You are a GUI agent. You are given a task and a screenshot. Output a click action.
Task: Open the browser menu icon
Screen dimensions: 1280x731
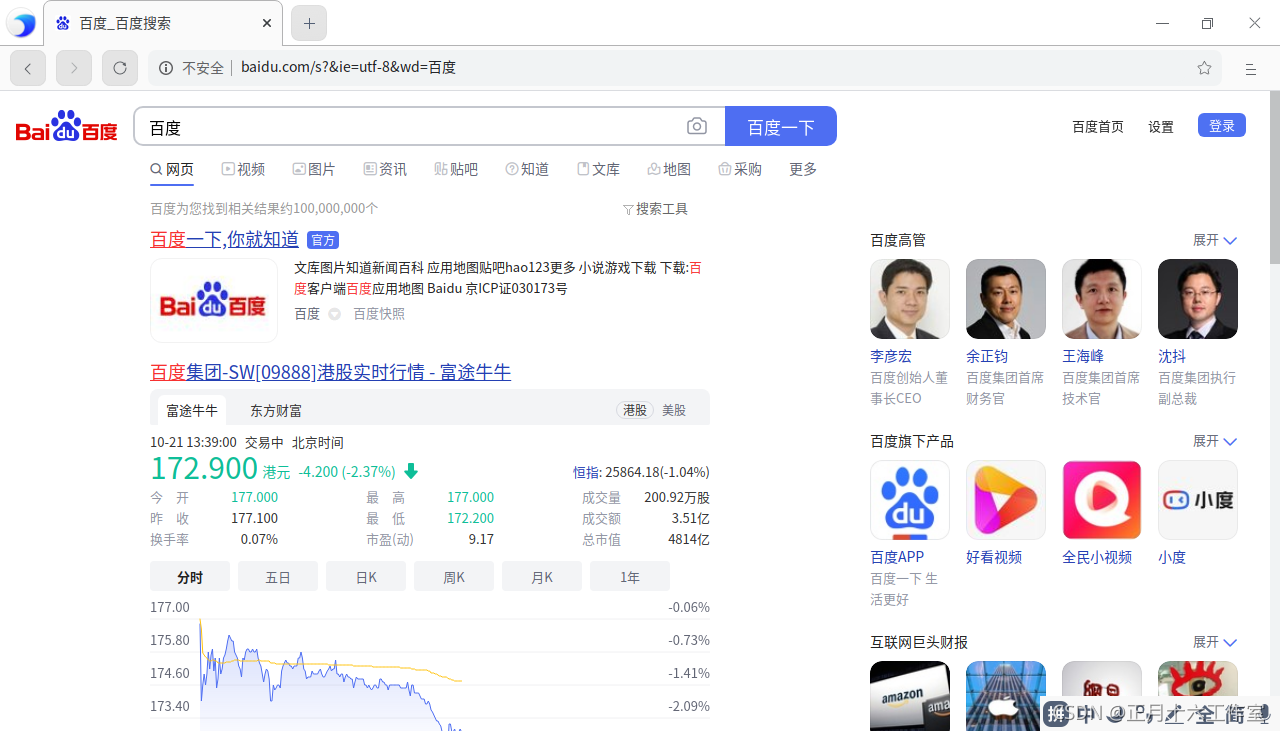pyautogui.click(x=1250, y=68)
